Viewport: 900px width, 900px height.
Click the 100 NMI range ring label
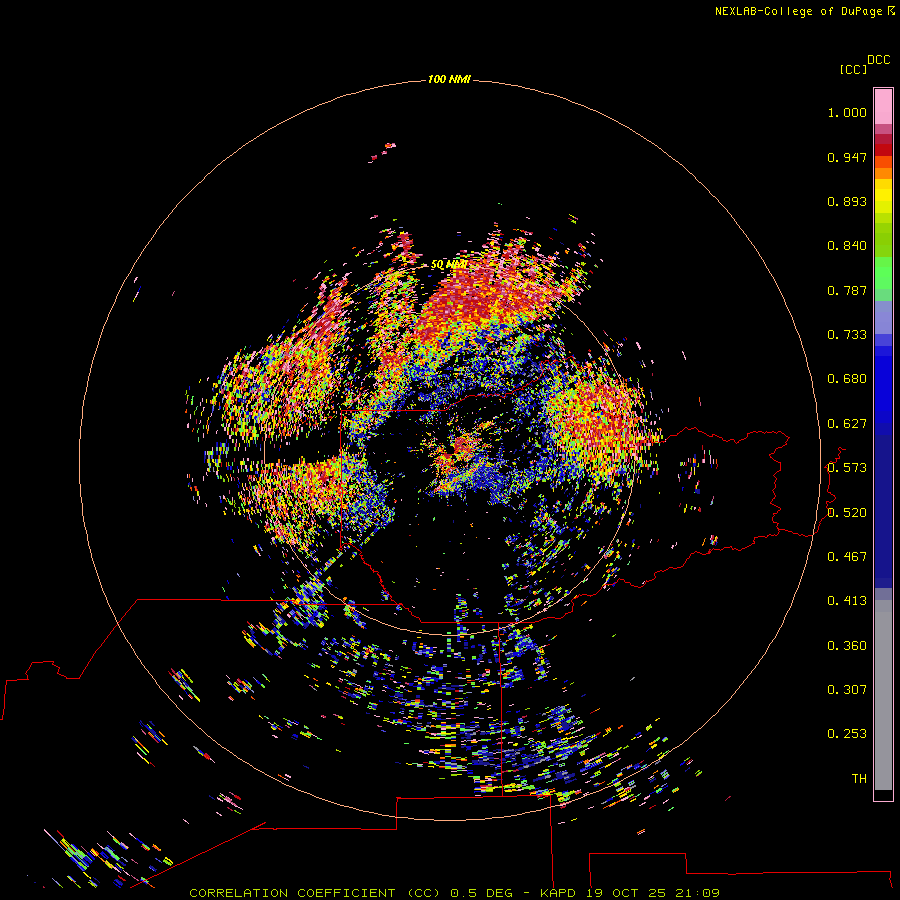coord(449,79)
